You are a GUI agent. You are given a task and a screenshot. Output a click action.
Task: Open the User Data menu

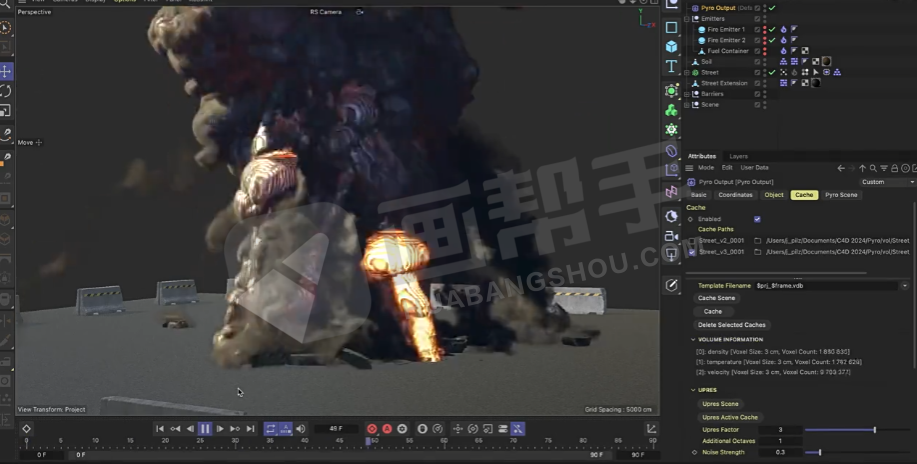pyautogui.click(x=754, y=168)
